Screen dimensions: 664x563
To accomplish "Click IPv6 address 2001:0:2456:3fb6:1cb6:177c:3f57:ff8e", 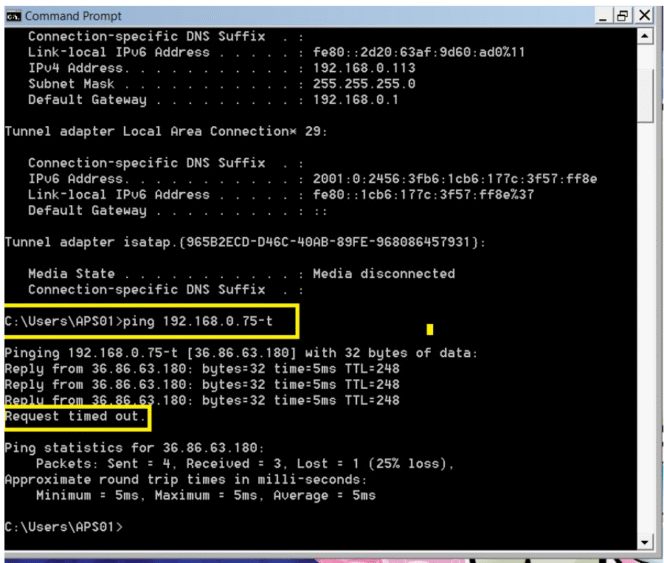I will 455,179.
